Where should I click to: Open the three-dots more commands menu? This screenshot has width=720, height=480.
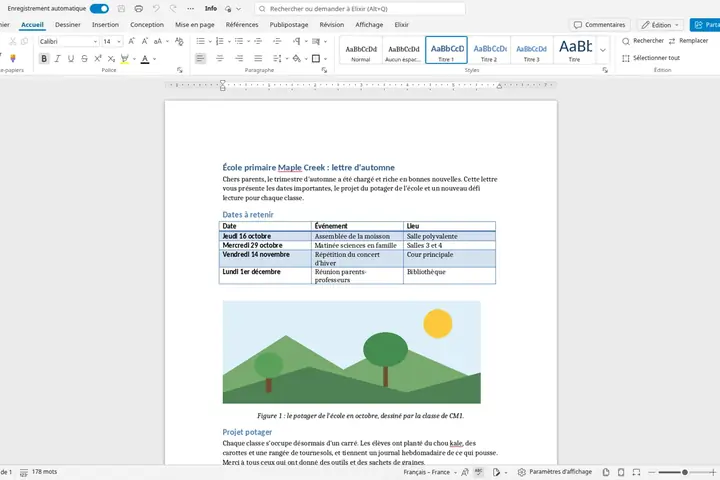pyautogui.click(x=191, y=9)
